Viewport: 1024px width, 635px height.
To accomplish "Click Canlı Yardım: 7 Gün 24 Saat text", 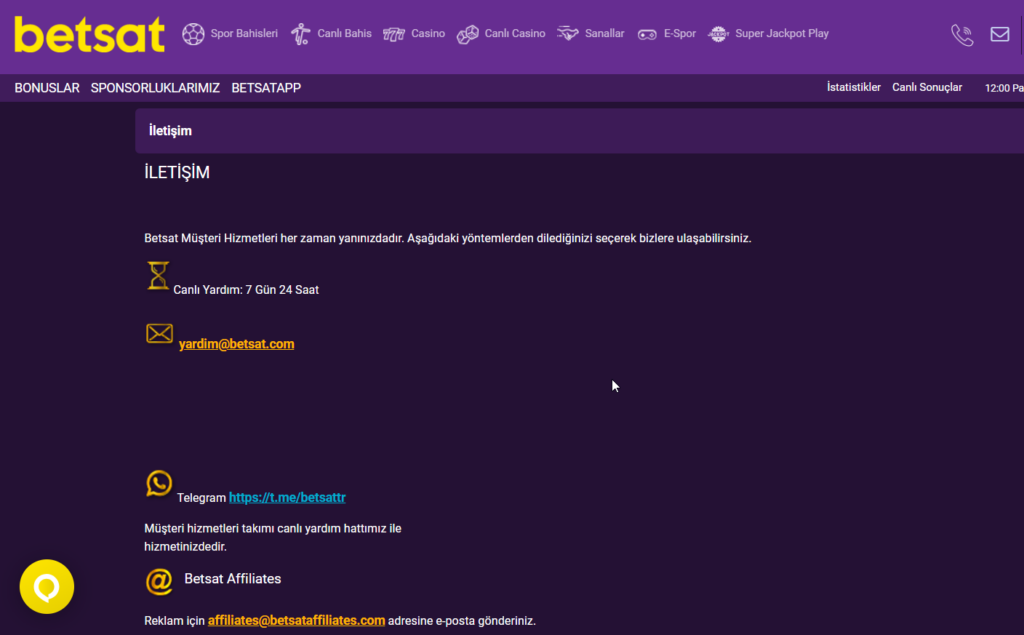I will (x=246, y=289).
